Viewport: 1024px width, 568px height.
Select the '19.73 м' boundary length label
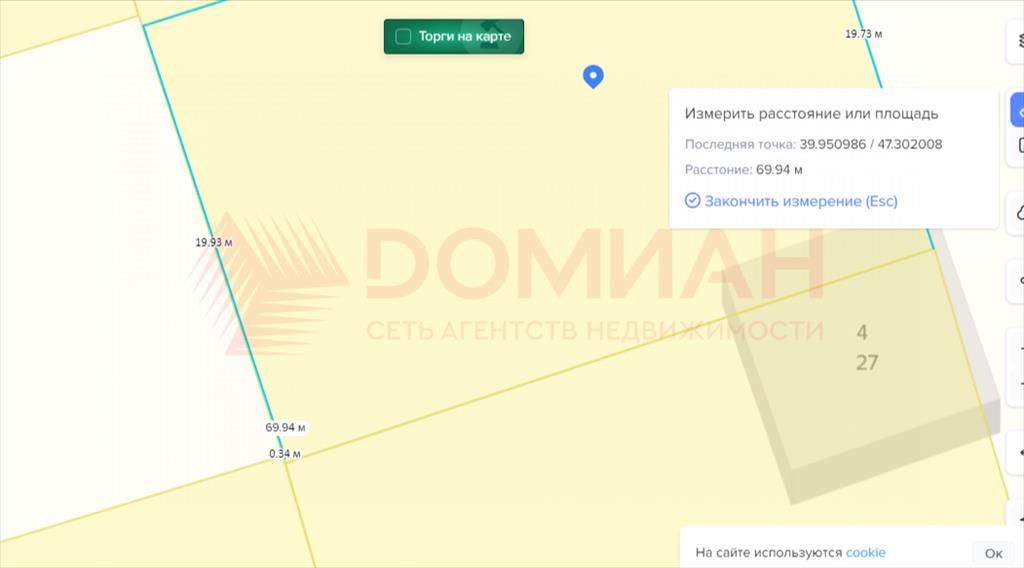(x=863, y=34)
